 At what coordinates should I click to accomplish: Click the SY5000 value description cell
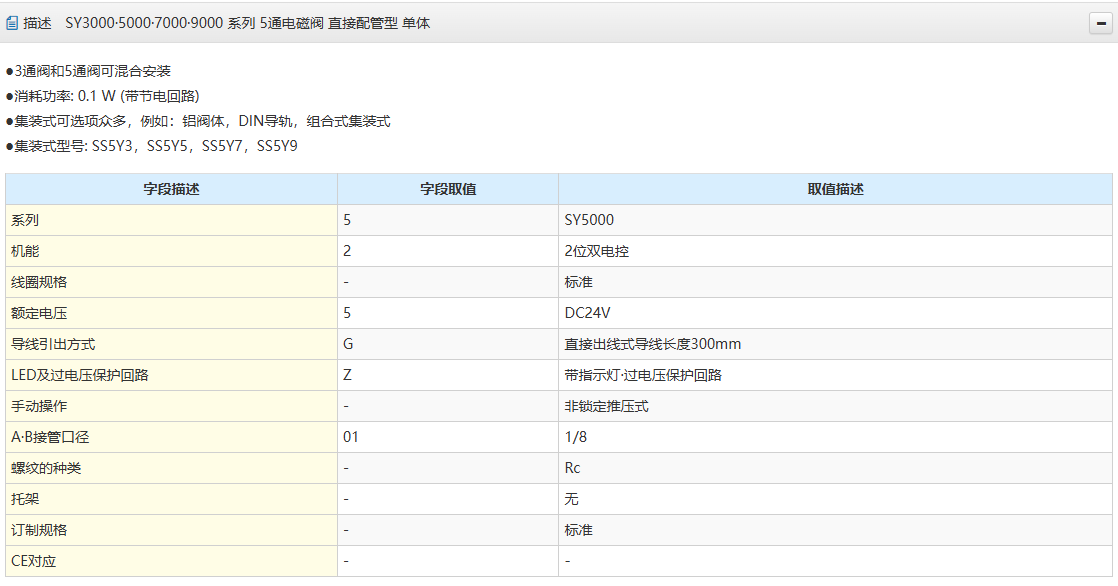click(x=589, y=220)
